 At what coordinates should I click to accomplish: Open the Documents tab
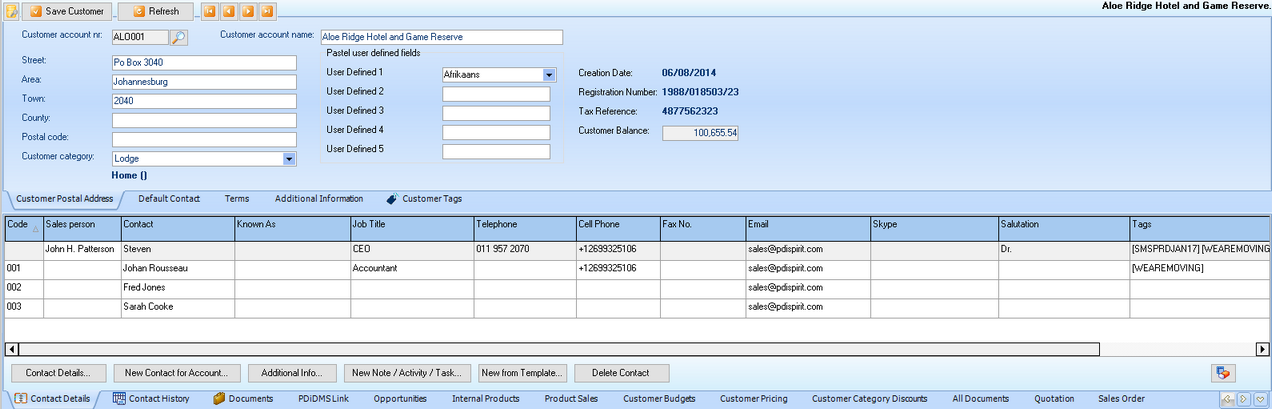click(x=243, y=399)
